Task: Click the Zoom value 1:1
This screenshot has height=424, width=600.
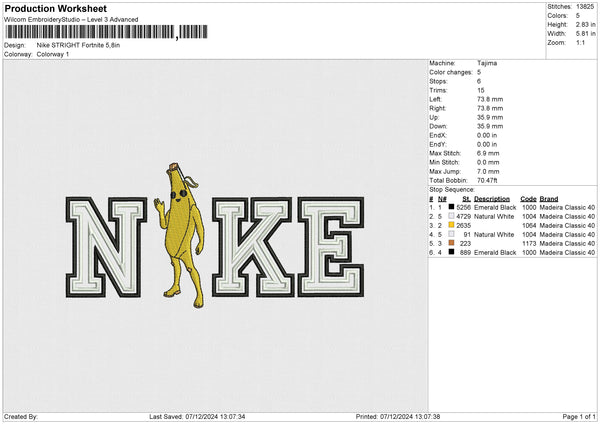Action: [x=580, y=42]
